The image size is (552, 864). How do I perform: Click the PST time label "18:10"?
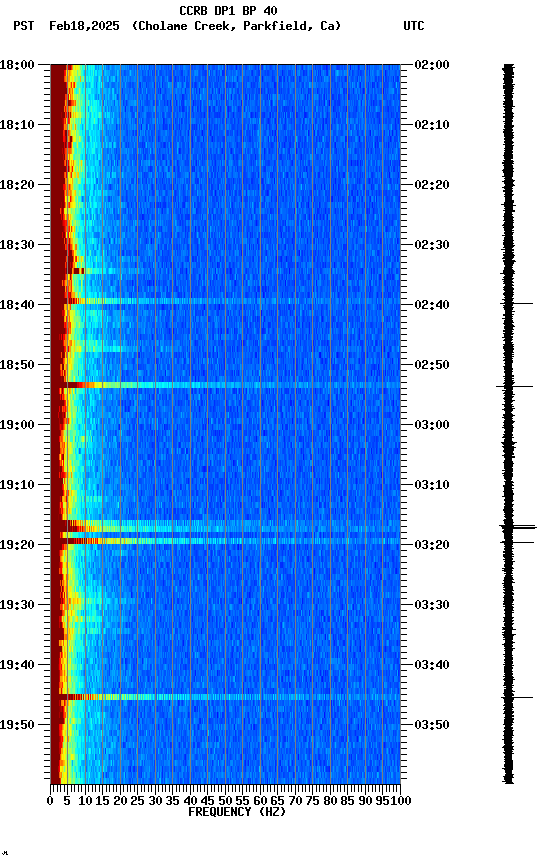pos(17,125)
